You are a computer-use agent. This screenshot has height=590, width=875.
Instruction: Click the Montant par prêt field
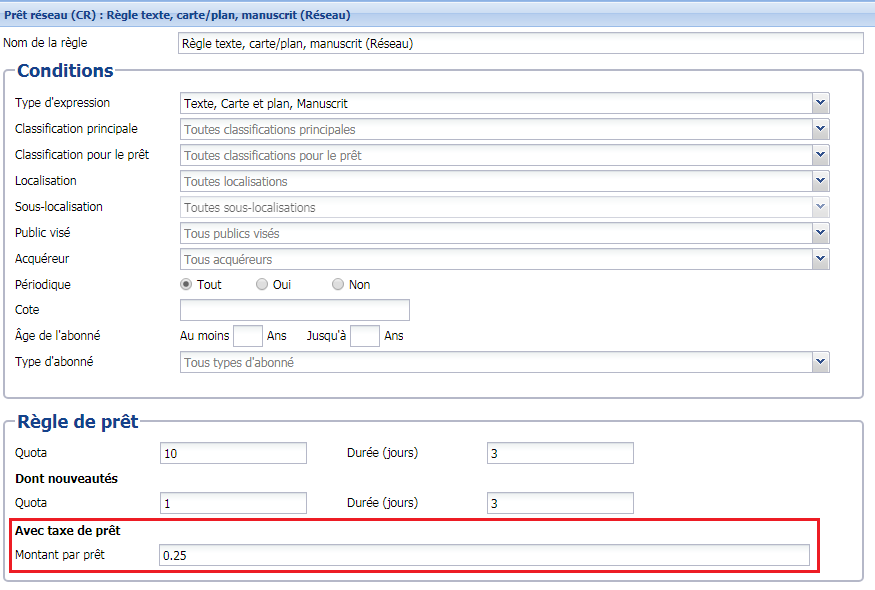pos(484,555)
